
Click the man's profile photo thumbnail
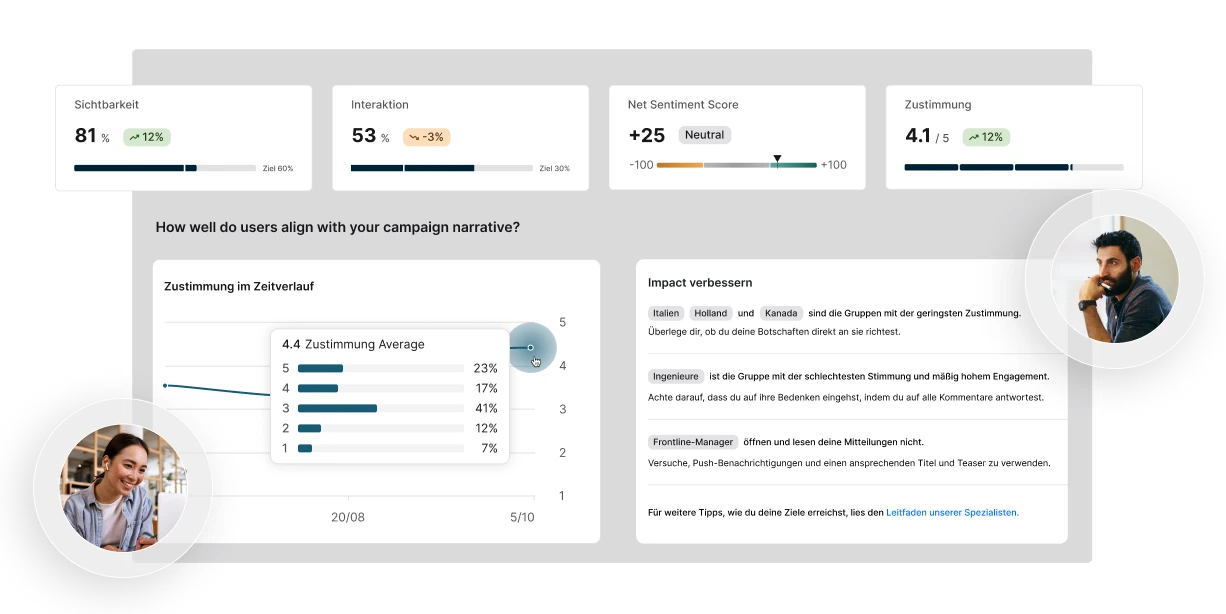click(1113, 278)
